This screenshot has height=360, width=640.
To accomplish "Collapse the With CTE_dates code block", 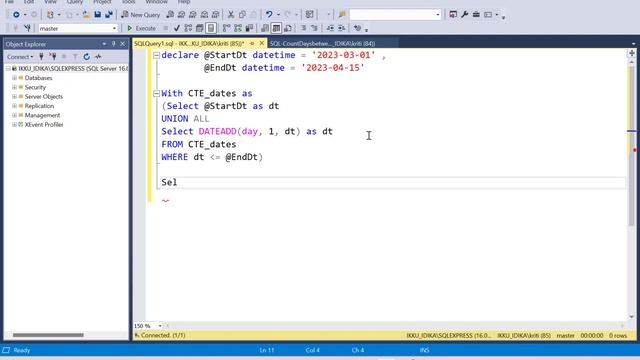I will (x=156, y=93).
